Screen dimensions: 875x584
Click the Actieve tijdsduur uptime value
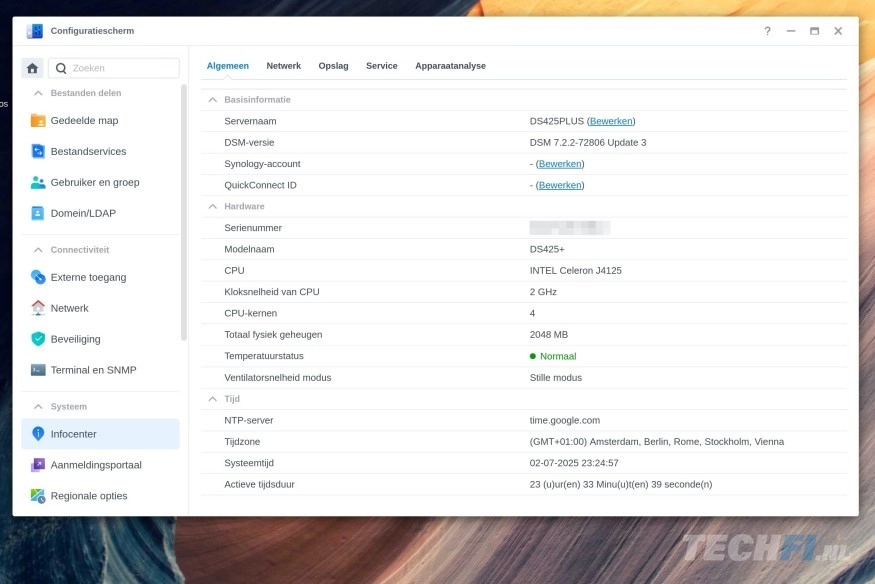[x=621, y=485]
